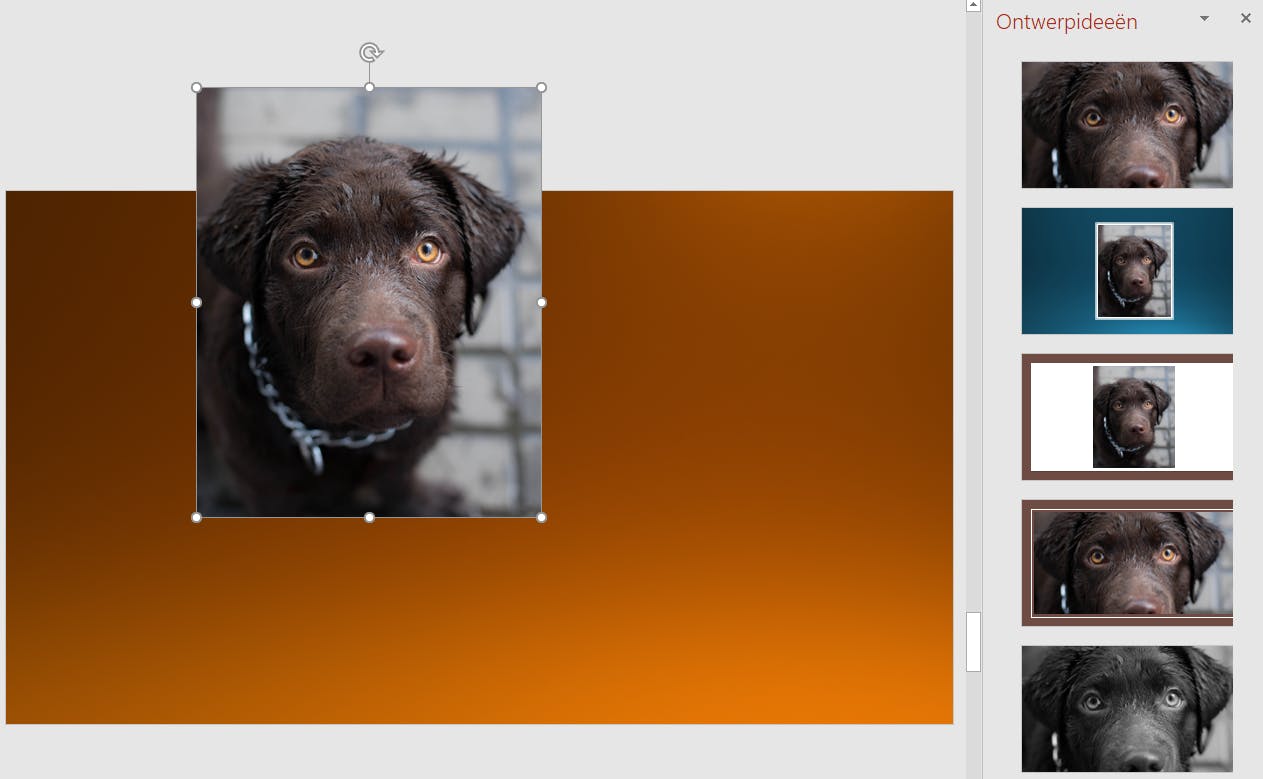The width and height of the screenshot is (1263, 779).
Task: Close the Ontwerpideeën pane
Action: pos(1245,18)
